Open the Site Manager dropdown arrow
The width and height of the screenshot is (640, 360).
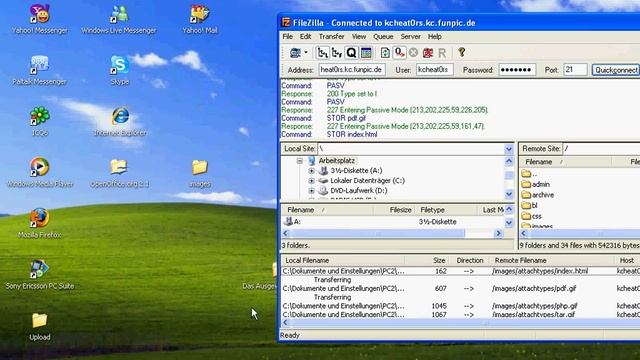tap(306, 53)
